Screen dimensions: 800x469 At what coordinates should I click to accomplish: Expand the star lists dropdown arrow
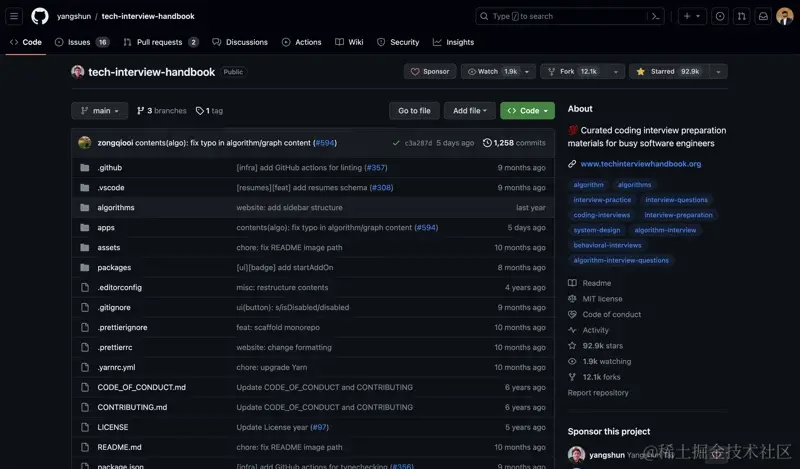(718, 71)
